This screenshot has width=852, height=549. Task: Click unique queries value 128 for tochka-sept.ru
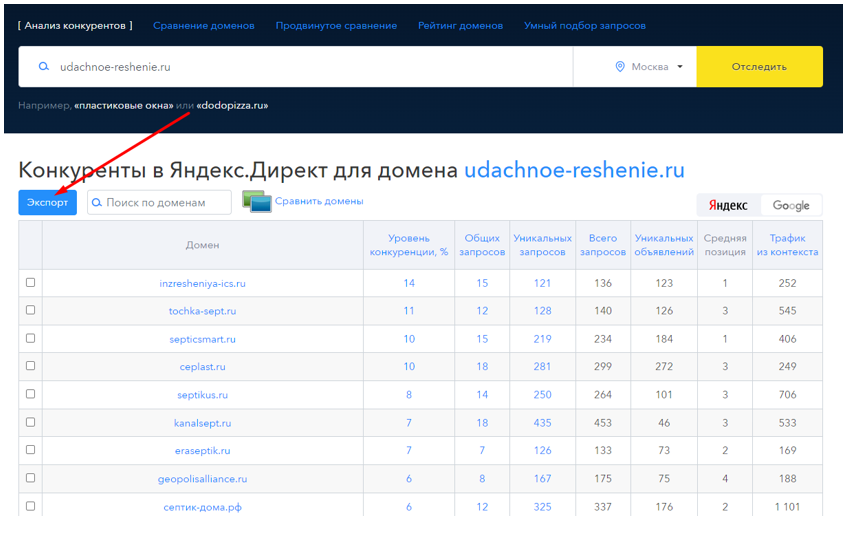[542, 311]
